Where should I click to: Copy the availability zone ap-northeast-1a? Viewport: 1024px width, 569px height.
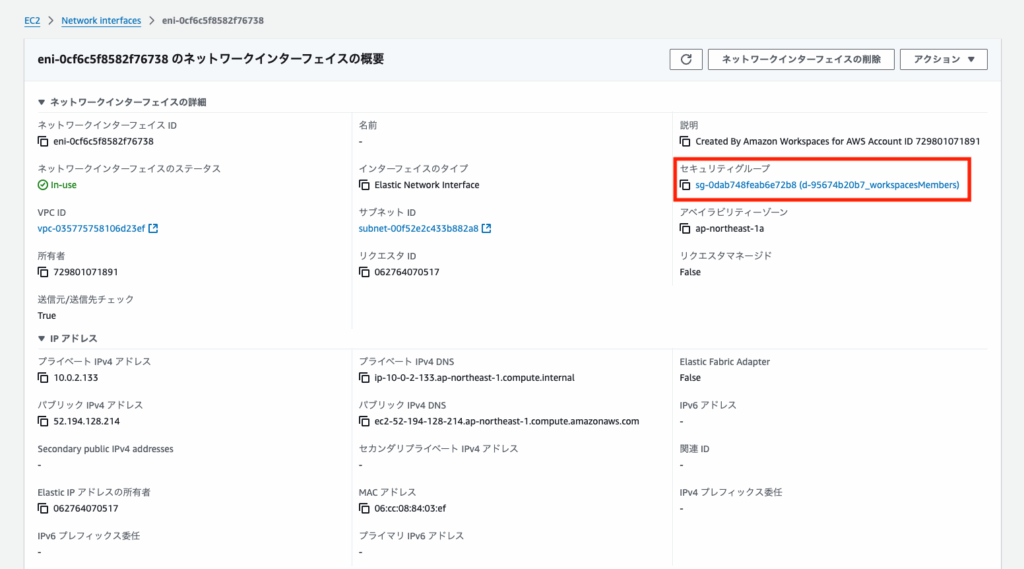(x=685, y=229)
